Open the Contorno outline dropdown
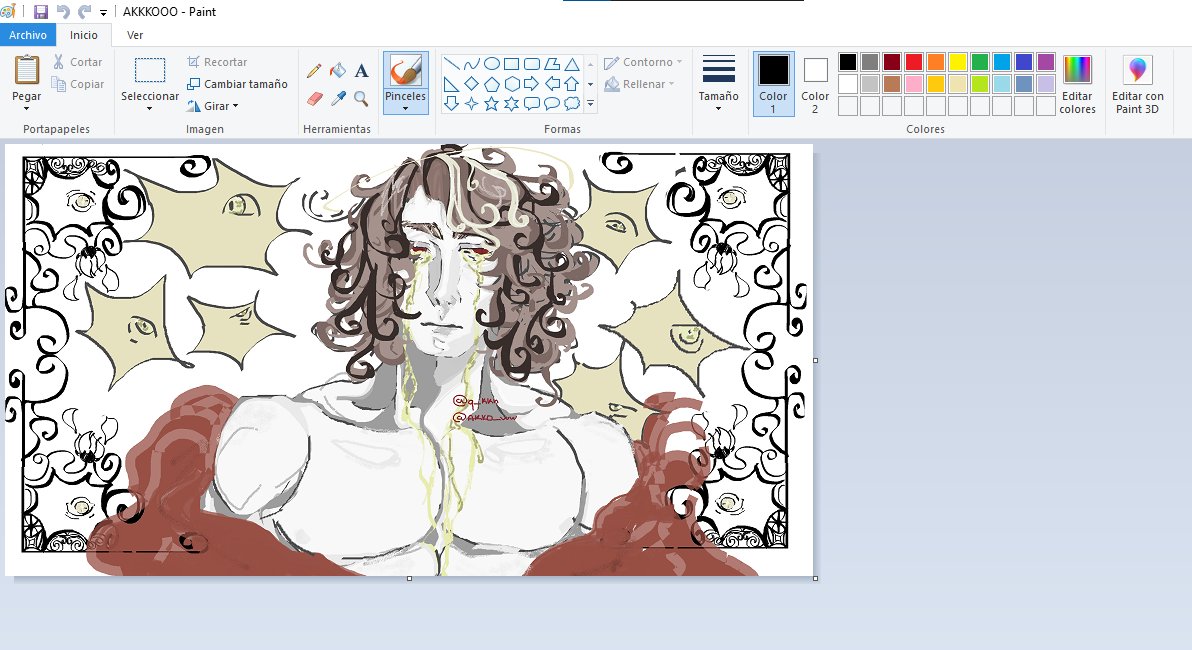The height and width of the screenshot is (650, 1192). (x=643, y=62)
